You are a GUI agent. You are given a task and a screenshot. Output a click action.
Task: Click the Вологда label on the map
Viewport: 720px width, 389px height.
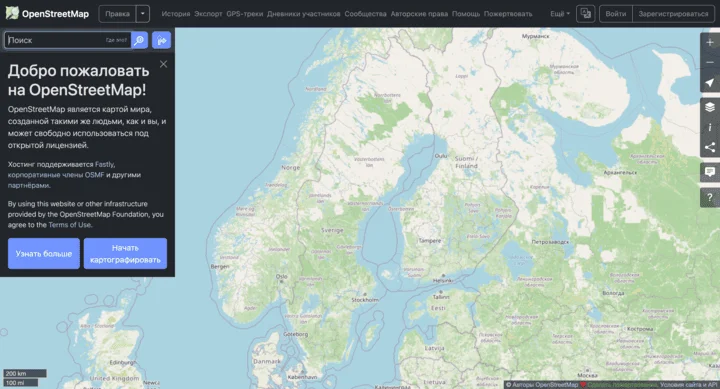tap(613, 293)
